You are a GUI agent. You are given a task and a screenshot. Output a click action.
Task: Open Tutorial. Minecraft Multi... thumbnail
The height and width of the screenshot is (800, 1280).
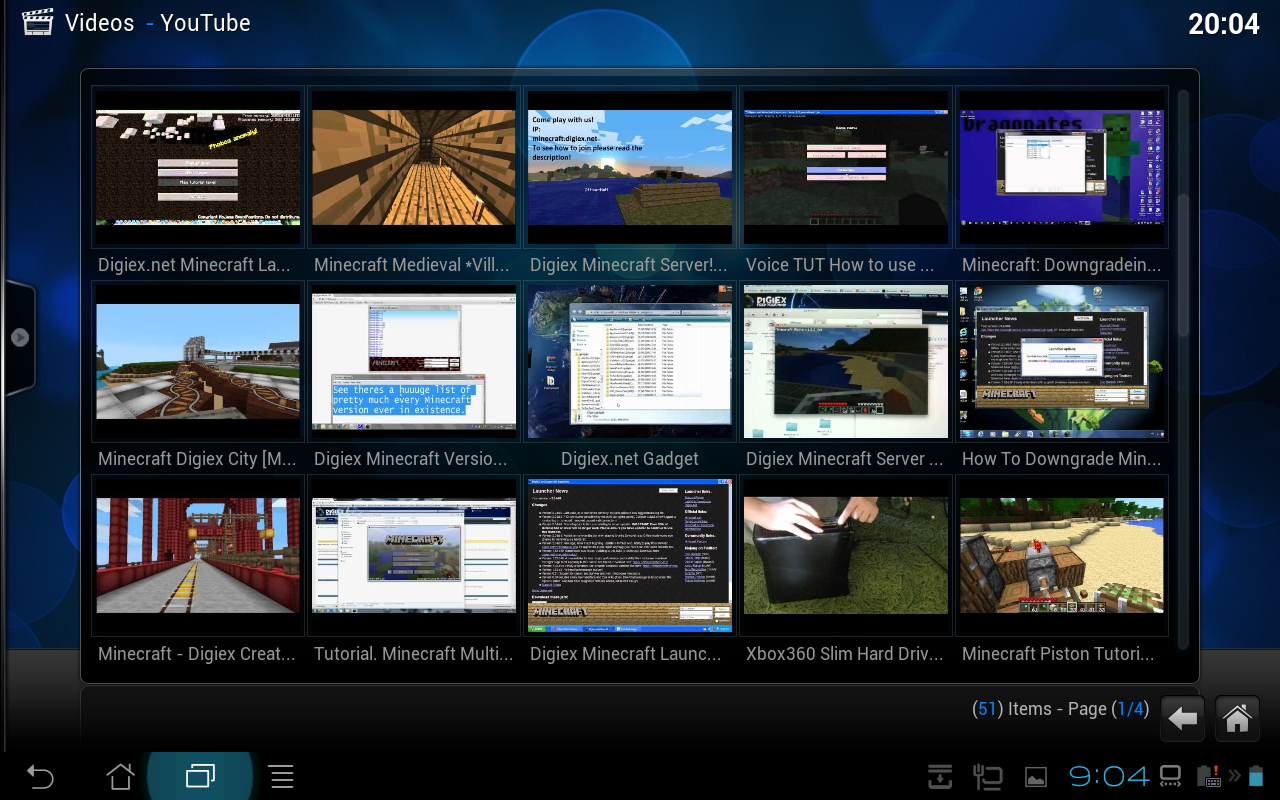pos(414,555)
